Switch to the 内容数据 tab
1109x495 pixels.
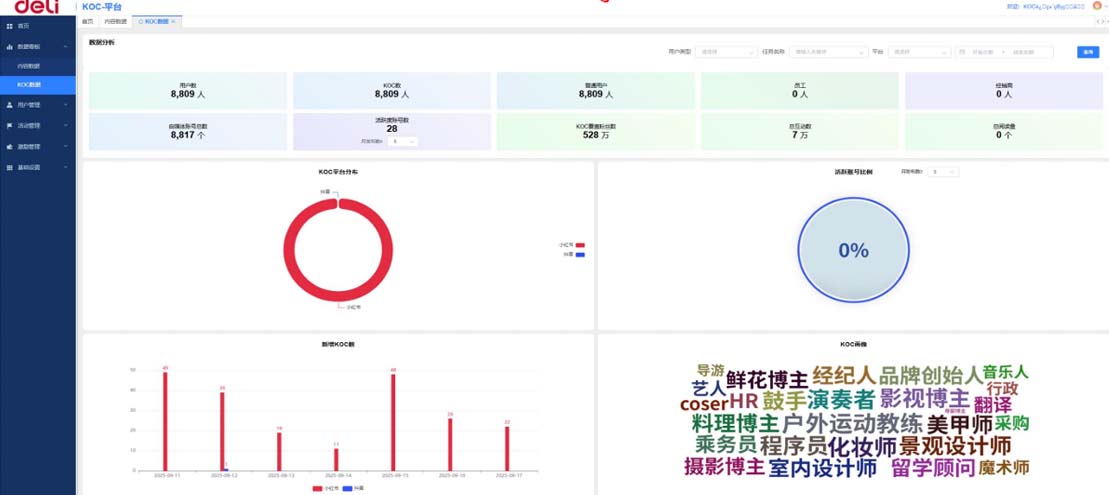[x=116, y=21]
